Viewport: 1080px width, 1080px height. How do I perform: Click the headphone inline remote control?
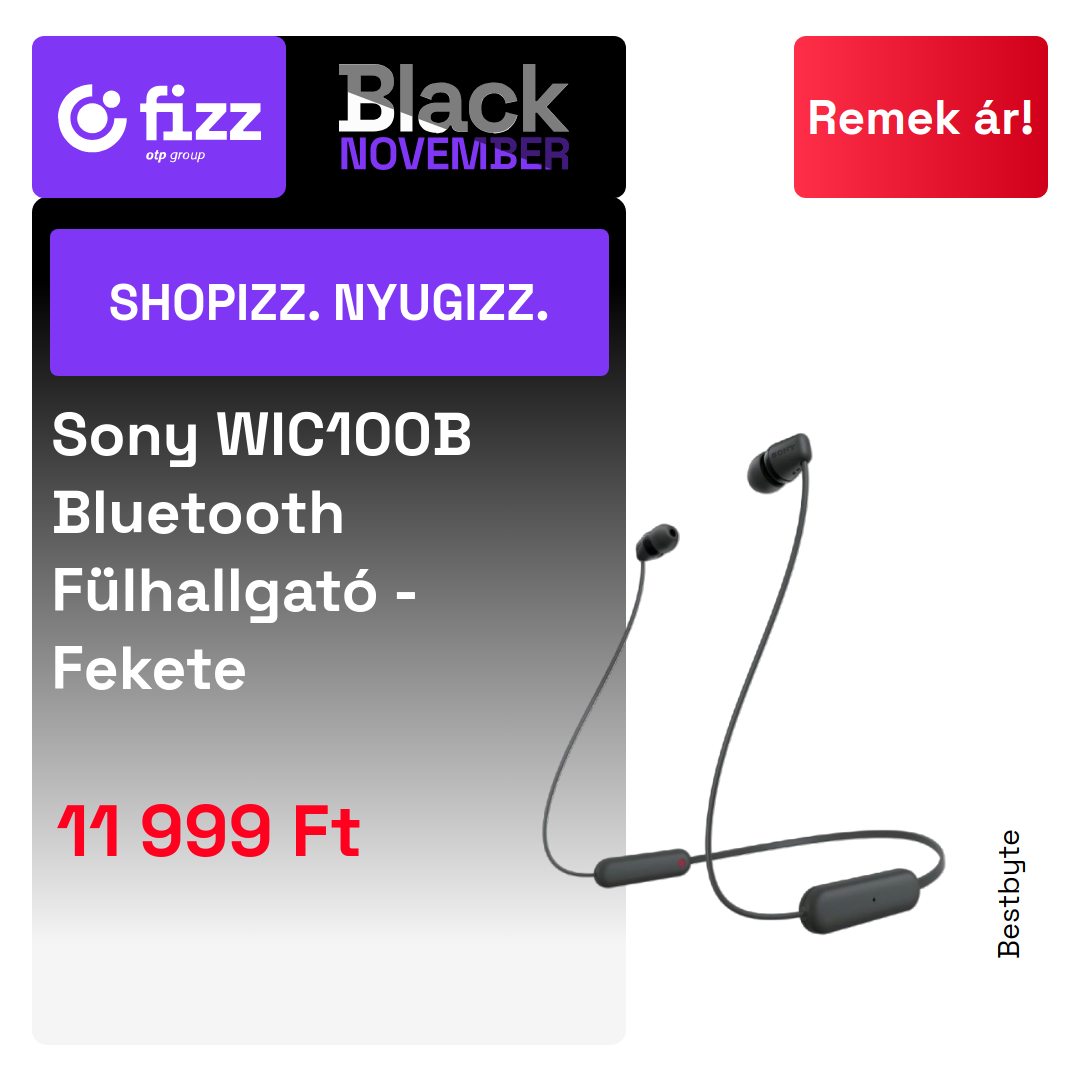pos(642,868)
